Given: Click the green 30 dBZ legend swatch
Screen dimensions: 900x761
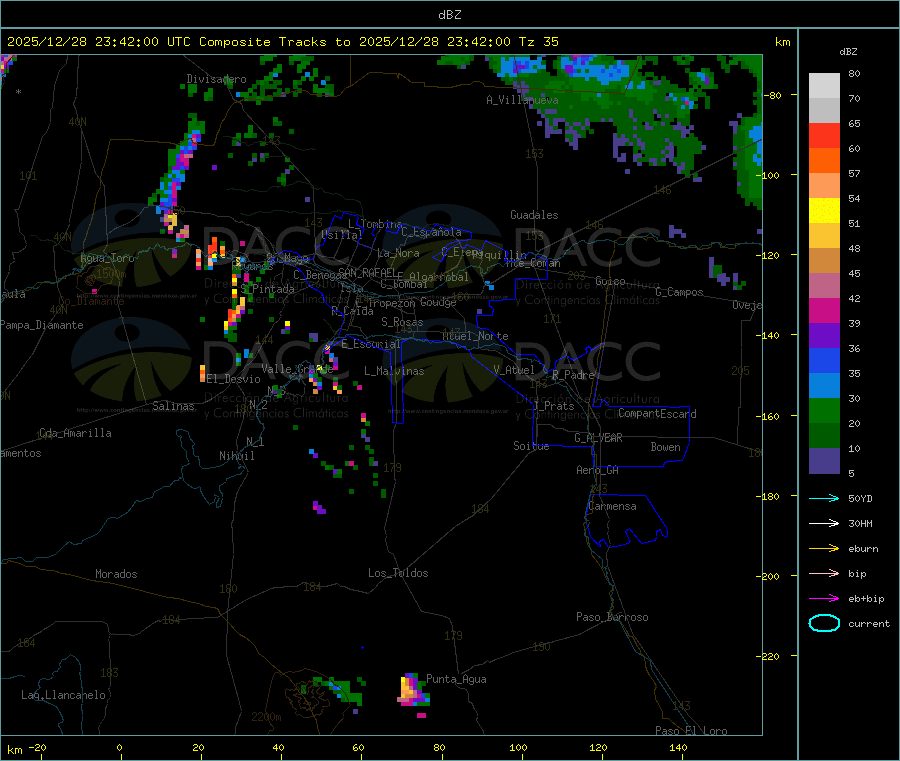Looking at the screenshot, I should click(x=824, y=410).
